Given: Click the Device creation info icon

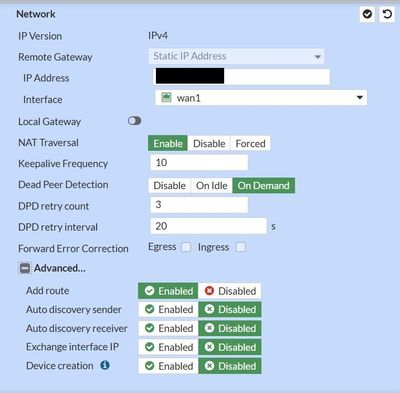Looking at the screenshot, I should pos(105,365).
